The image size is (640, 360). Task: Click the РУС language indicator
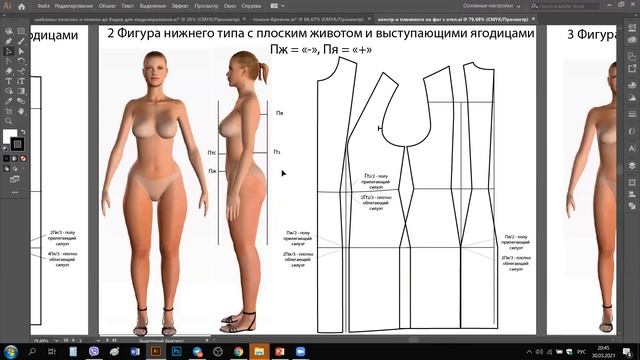[582, 351]
